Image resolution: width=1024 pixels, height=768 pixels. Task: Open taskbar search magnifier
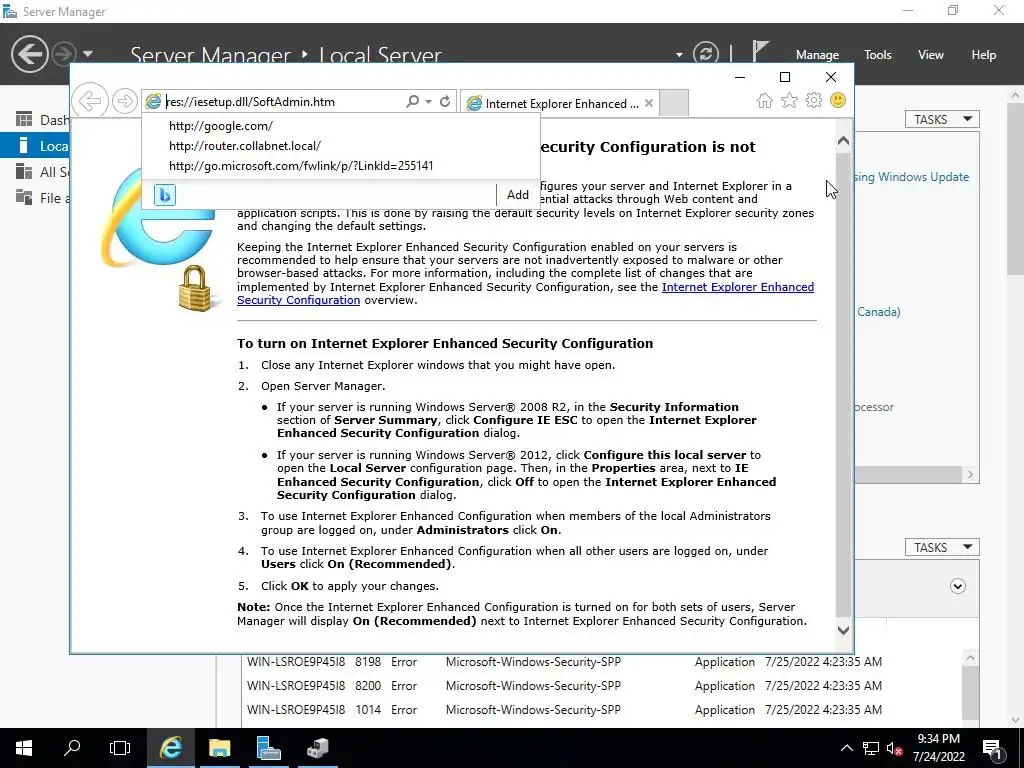pos(72,748)
